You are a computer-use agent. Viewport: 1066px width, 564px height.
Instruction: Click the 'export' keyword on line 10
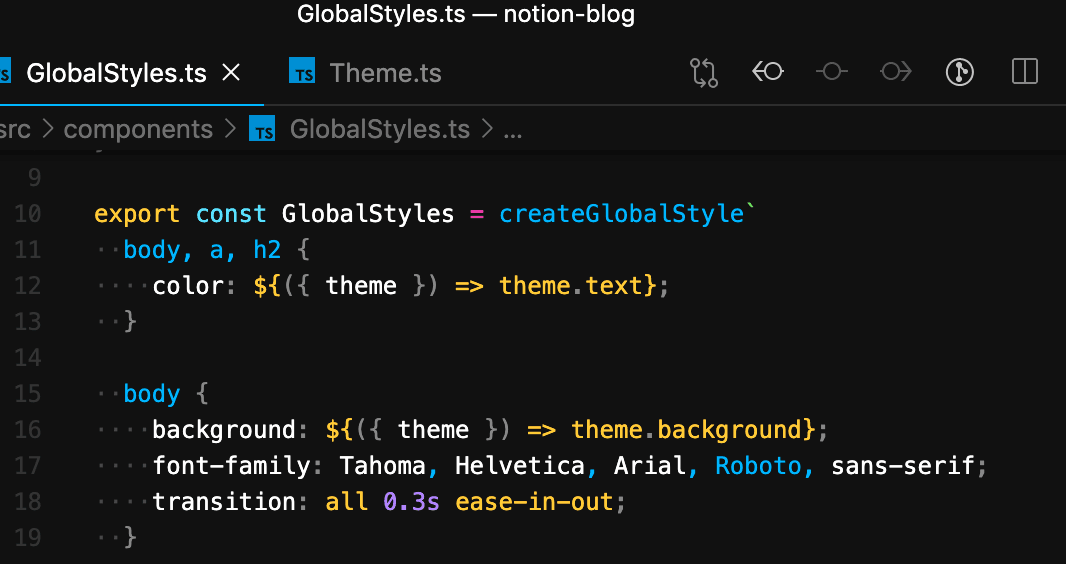point(137,215)
